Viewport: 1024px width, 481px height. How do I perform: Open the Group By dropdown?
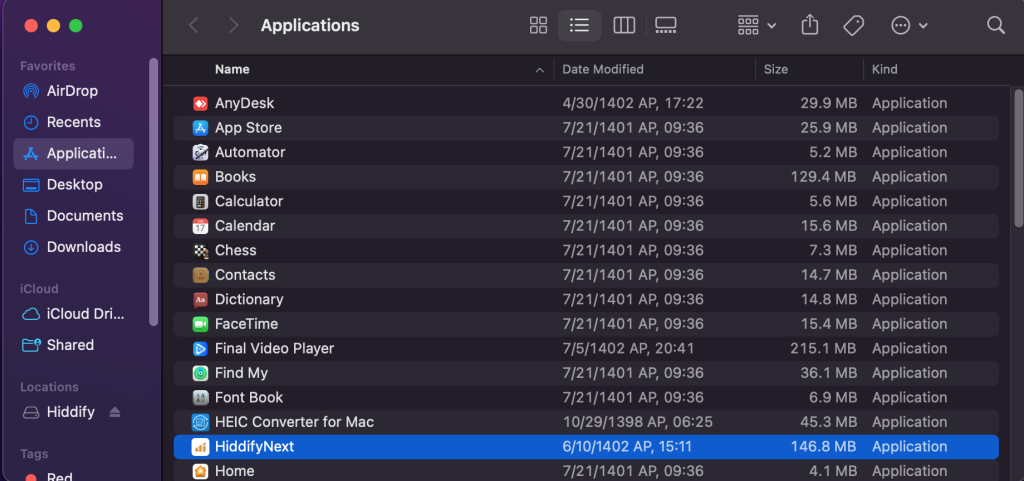(x=756, y=25)
